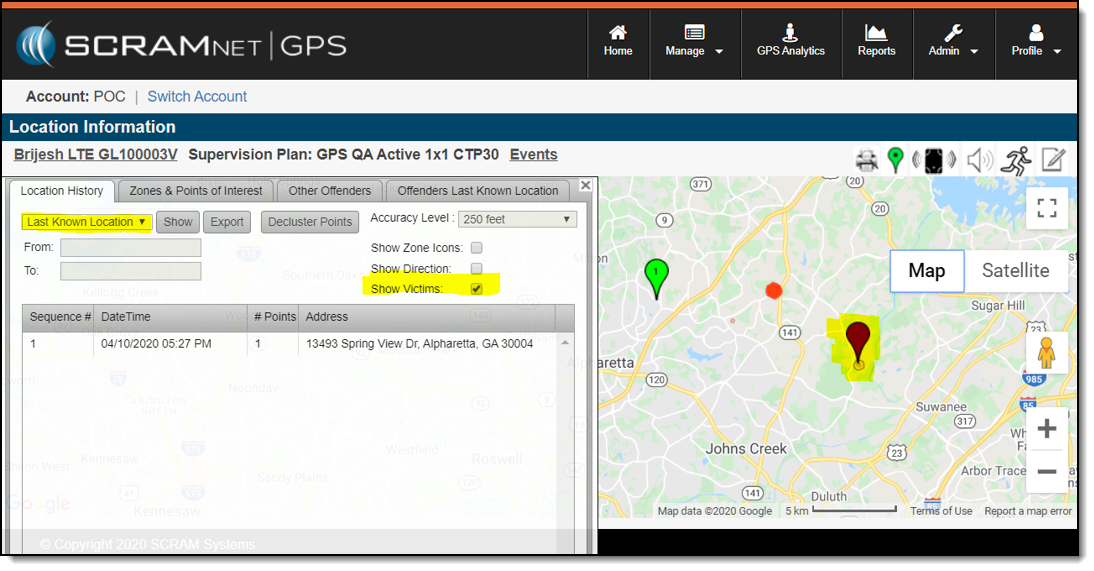Toggle fullscreen map view
1094x571 pixels.
[x=1046, y=208]
